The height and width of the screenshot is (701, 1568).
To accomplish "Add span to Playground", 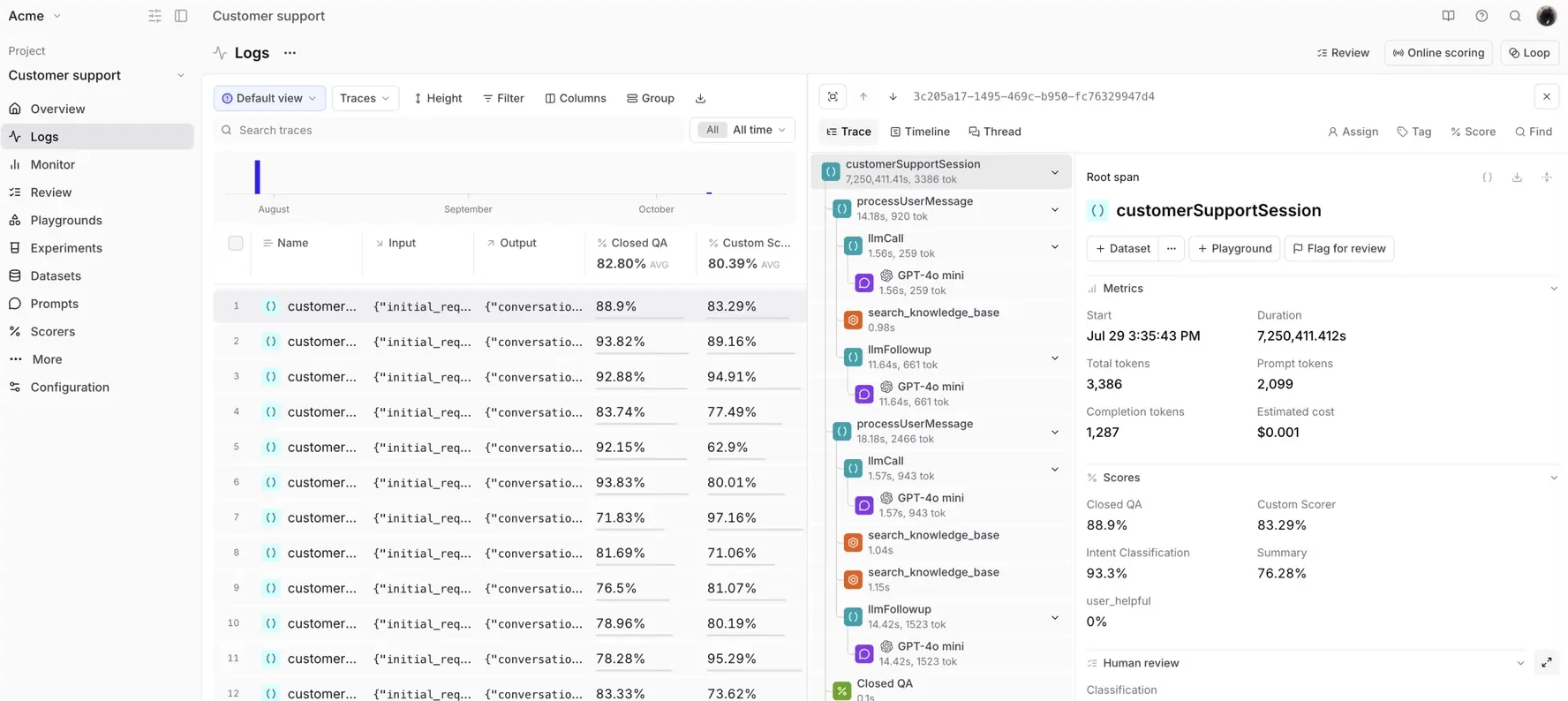I will (1234, 248).
